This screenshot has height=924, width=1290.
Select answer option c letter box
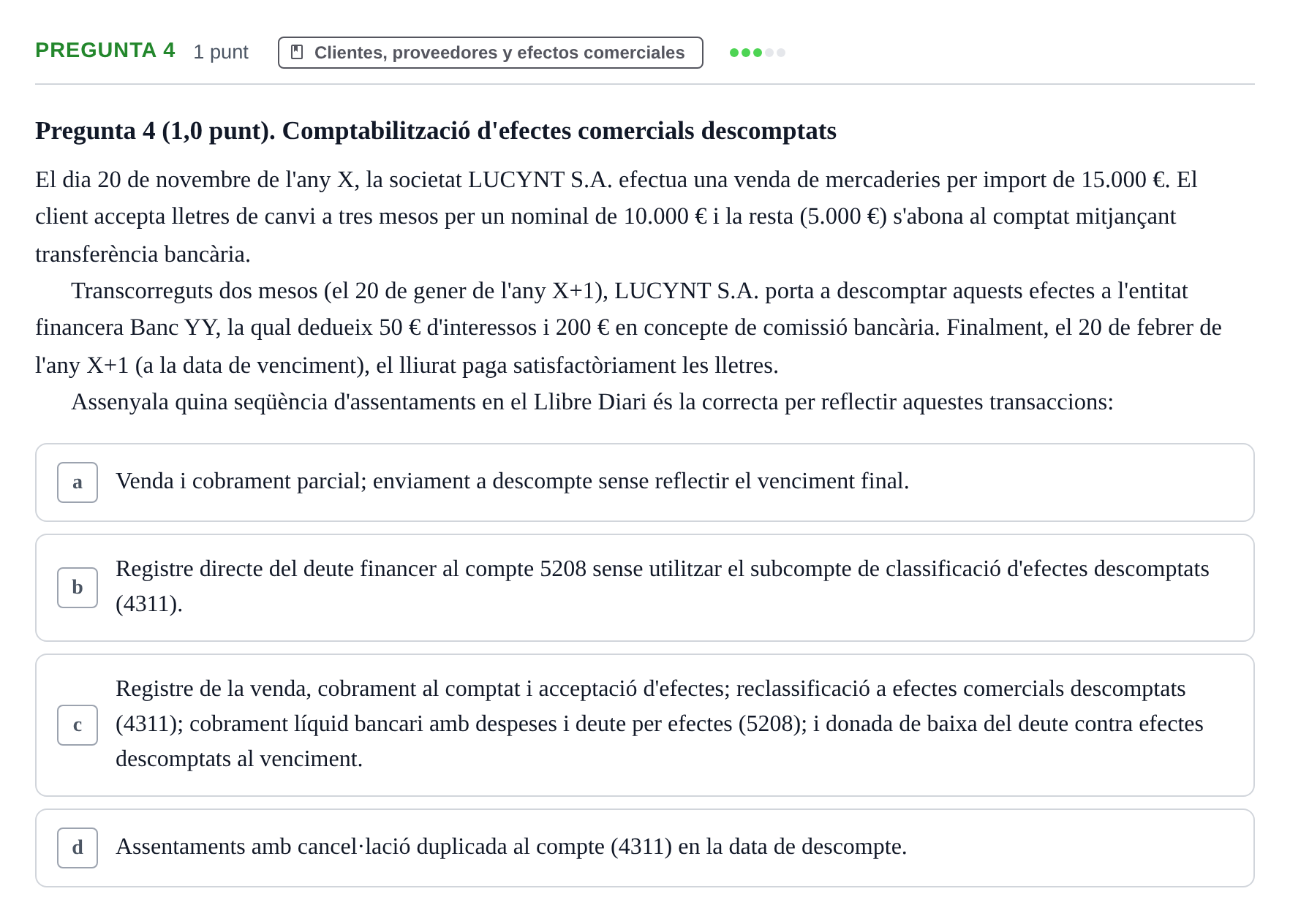point(78,725)
